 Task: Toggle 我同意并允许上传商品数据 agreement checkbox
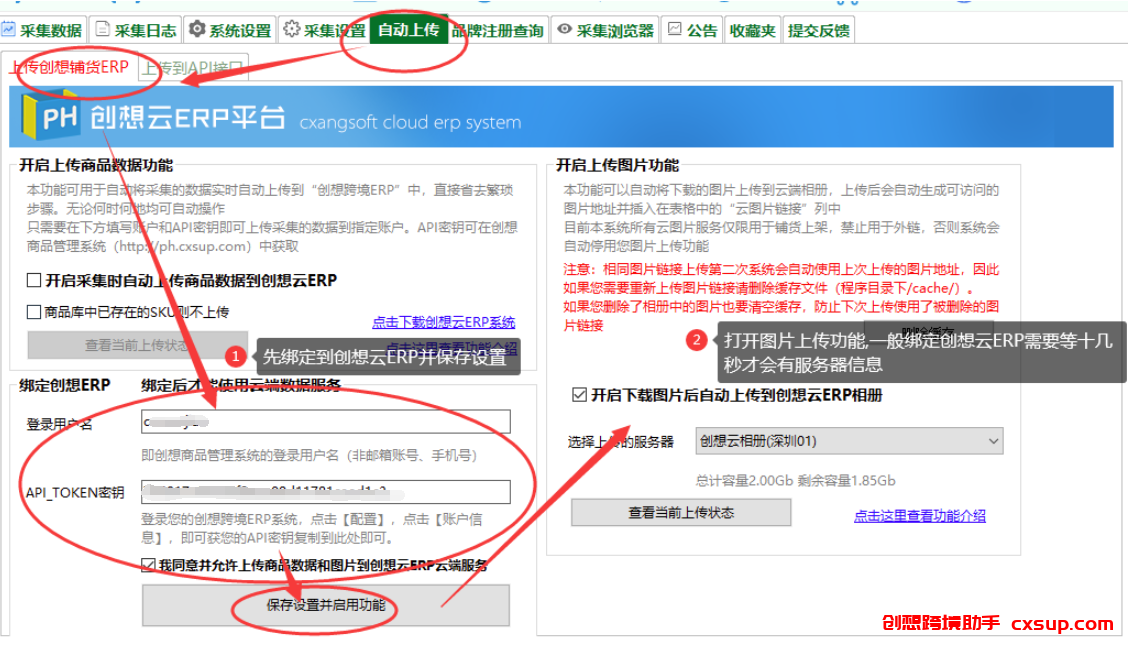(148, 564)
